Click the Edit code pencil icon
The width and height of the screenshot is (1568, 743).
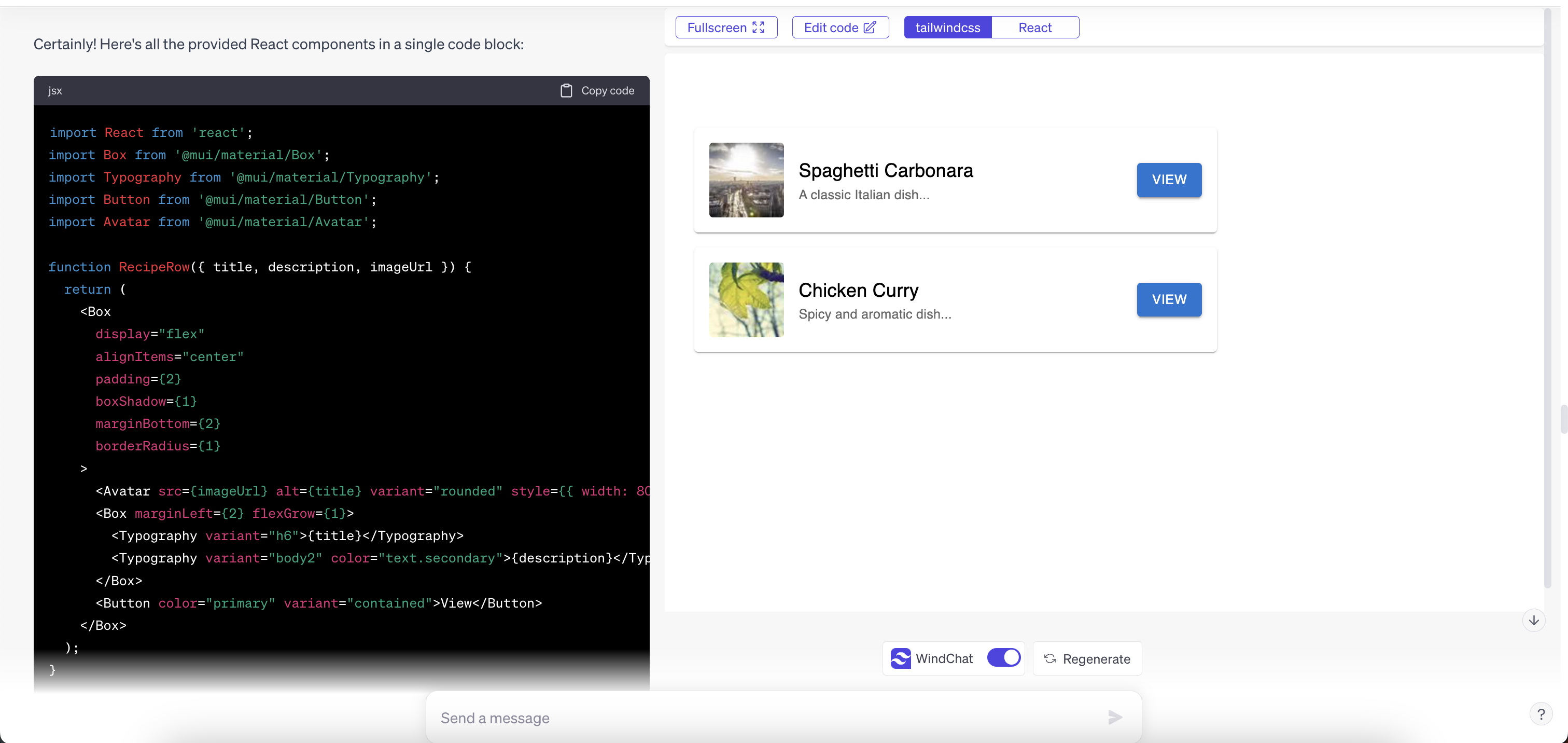870,27
